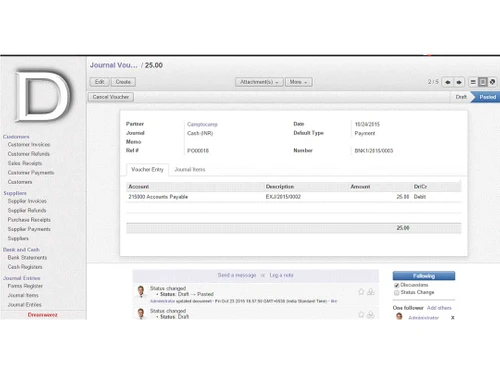Open the Suppliers item below Supplier Payments
Image resolution: width=500 pixels, height=375 pixels.
[18, 239]
